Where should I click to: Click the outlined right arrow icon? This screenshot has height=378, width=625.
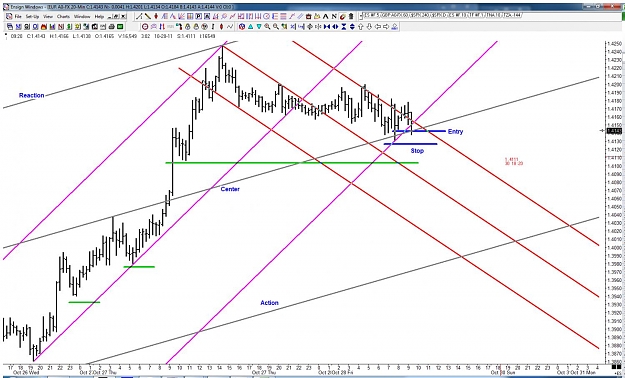coord(386,27)
